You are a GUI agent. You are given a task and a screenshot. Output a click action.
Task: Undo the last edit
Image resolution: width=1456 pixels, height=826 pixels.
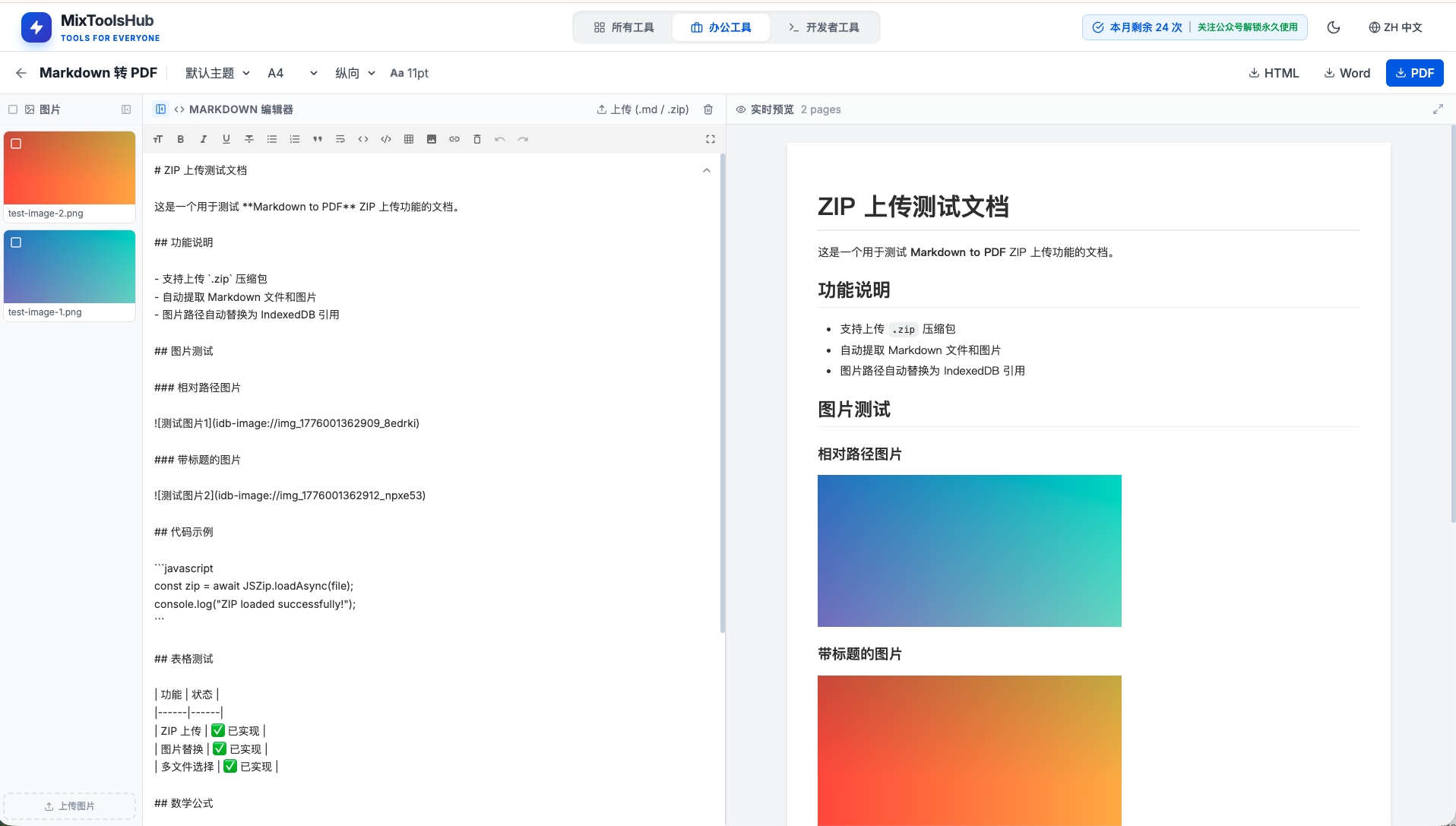point(499,139)
